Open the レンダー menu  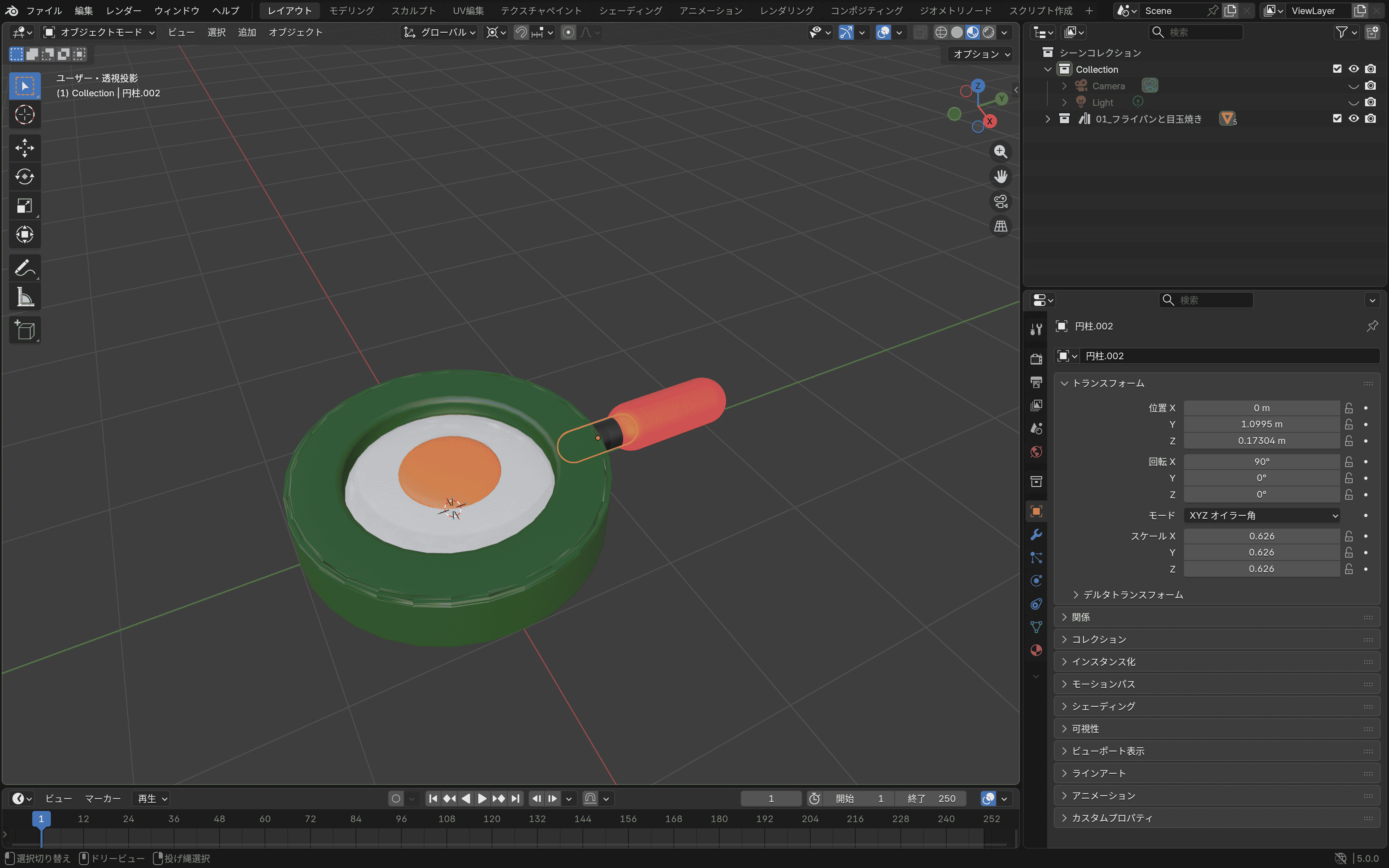tap(124, 11)
